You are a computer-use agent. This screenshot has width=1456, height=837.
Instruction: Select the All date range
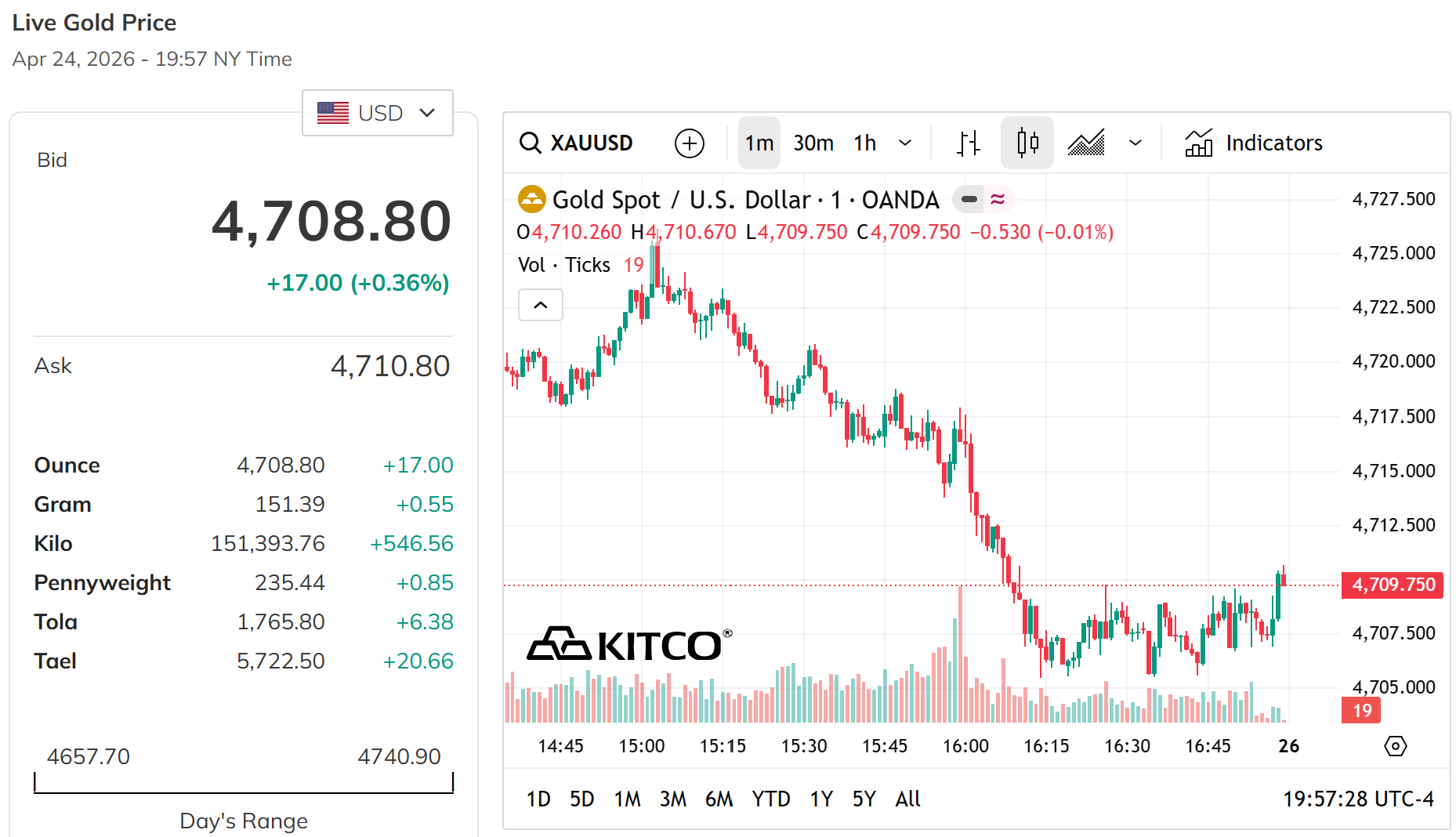(907, 799)
